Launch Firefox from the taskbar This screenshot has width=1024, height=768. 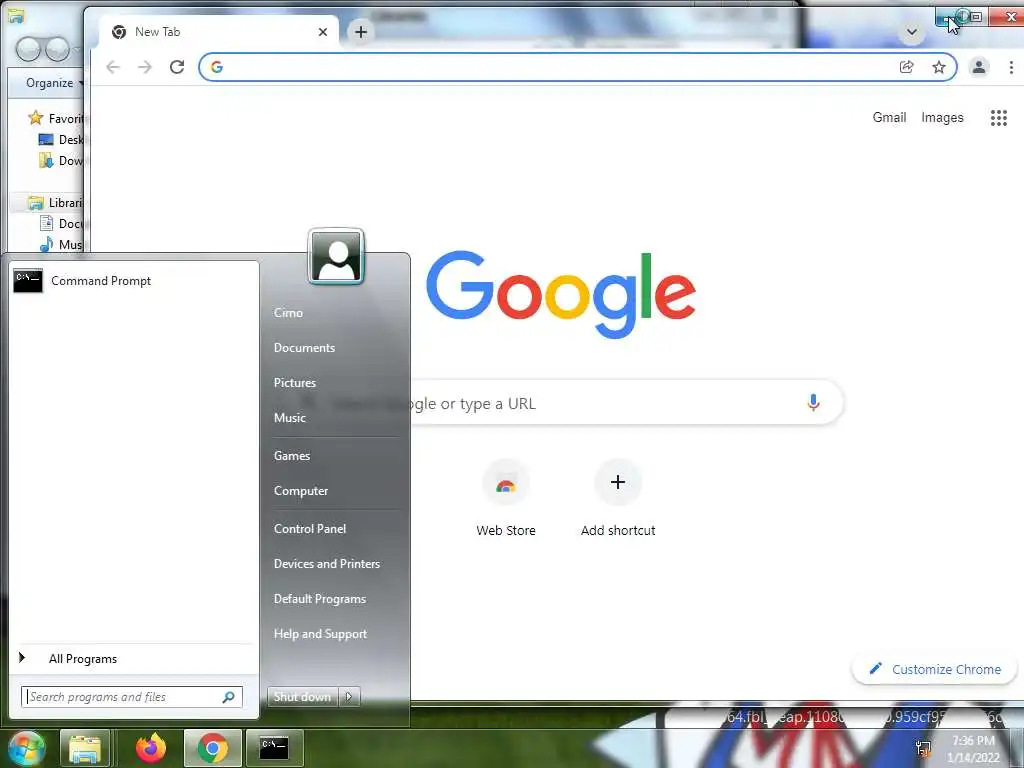point(151,748)
